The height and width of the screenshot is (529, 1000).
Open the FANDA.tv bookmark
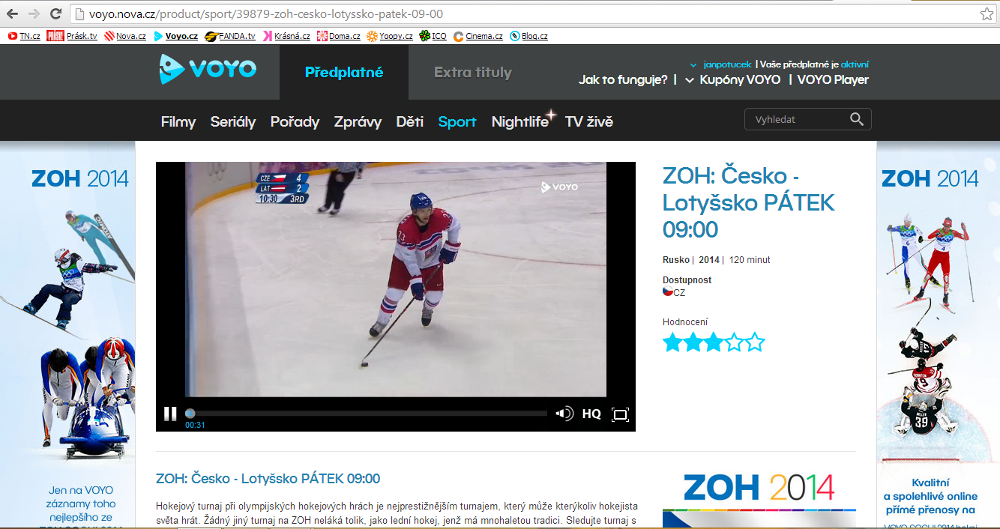pyautogui.click(x=230, y=36)
